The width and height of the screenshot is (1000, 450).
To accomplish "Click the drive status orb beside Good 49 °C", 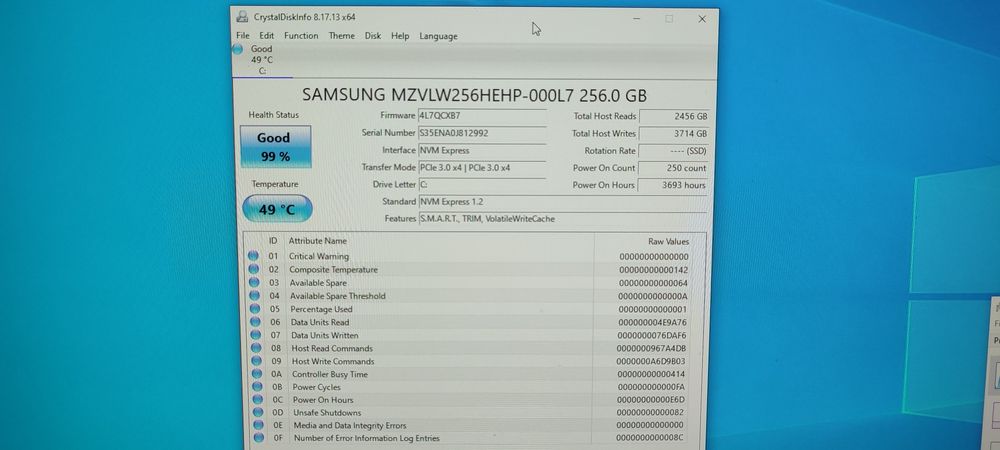I will pyautogui.click(x=237, y=49).
